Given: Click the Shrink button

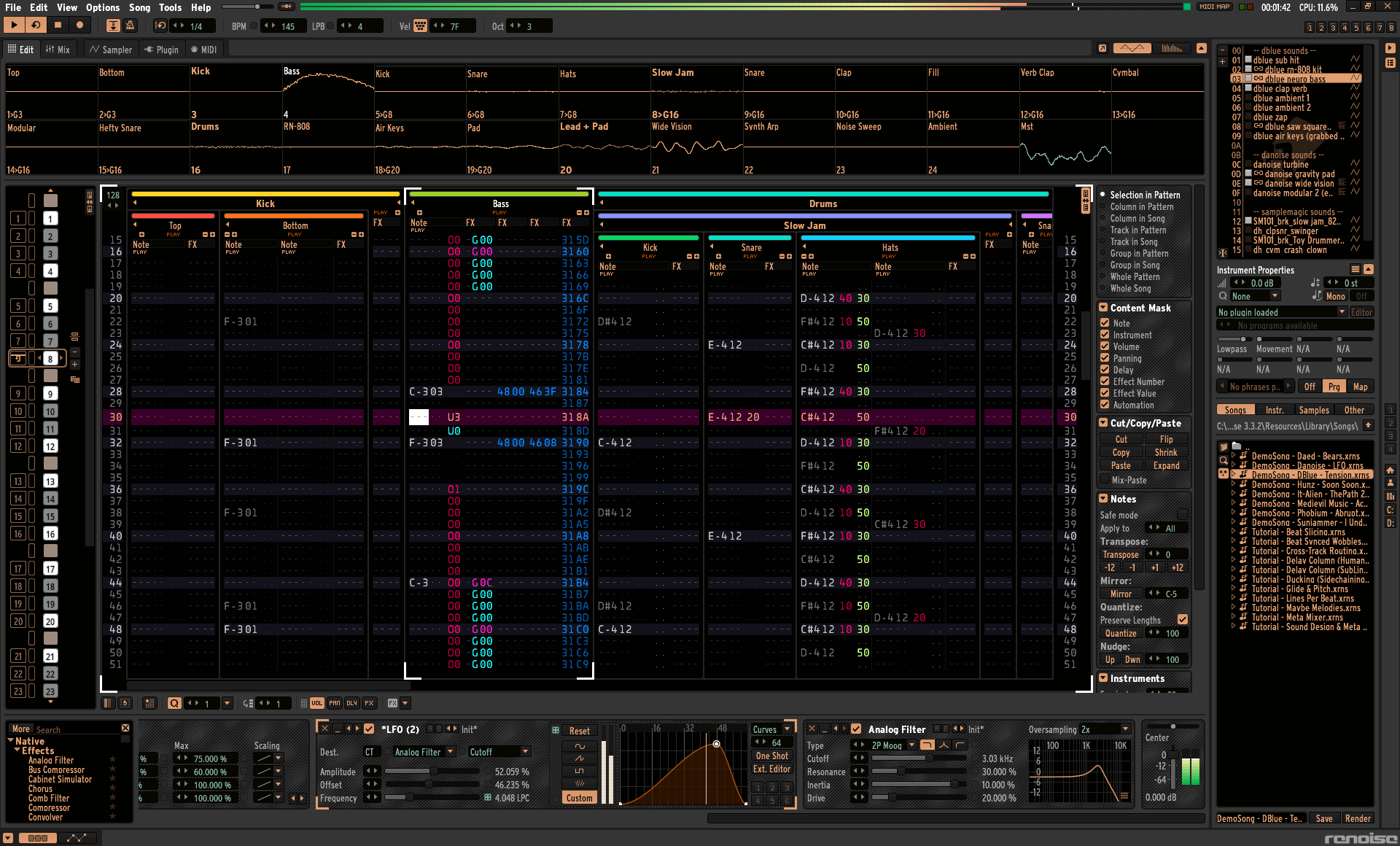Looking at the screenshot, I should tap(1166, 452).
